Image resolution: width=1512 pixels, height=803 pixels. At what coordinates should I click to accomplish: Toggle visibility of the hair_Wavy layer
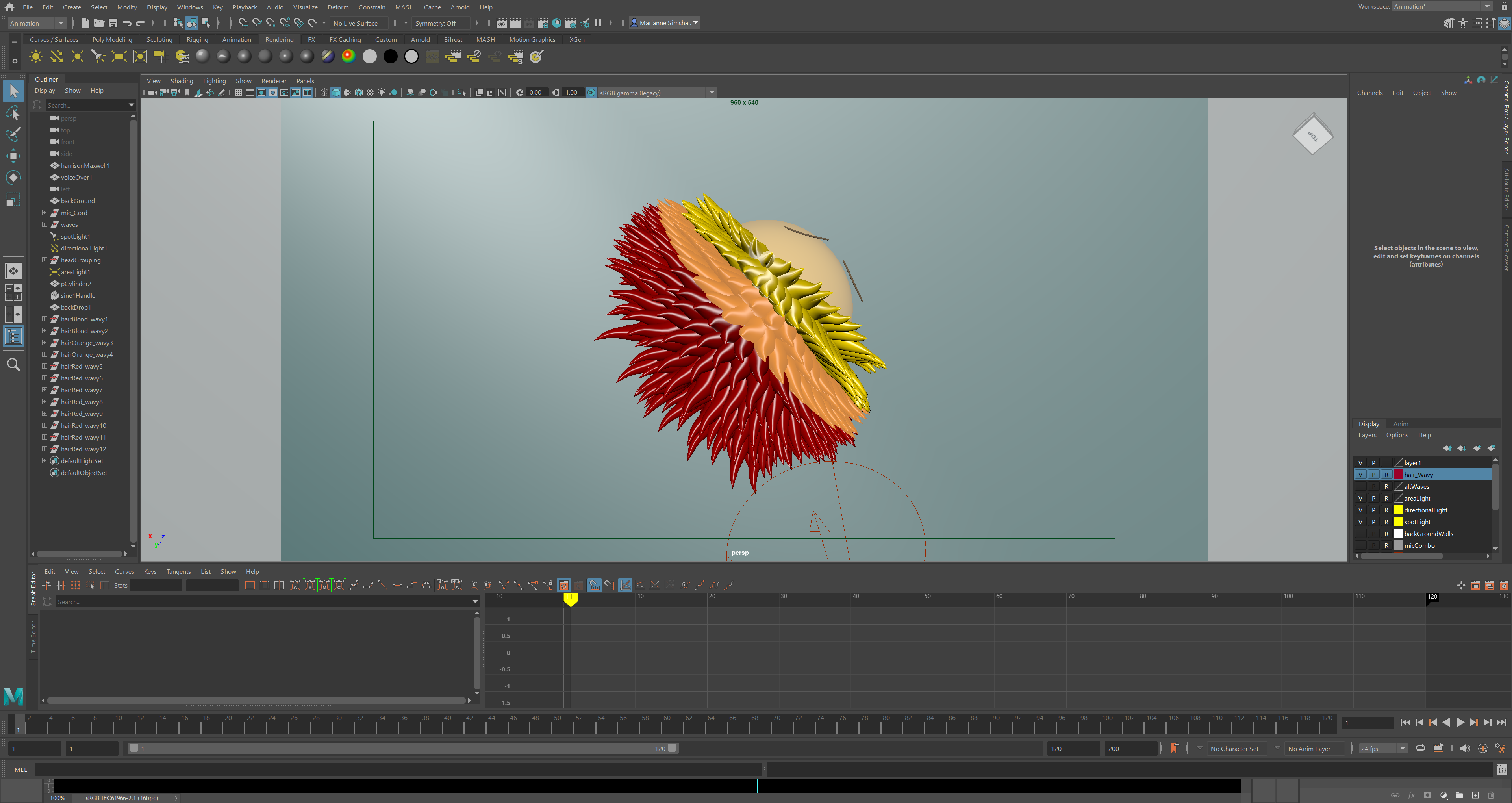[1360, 475]
